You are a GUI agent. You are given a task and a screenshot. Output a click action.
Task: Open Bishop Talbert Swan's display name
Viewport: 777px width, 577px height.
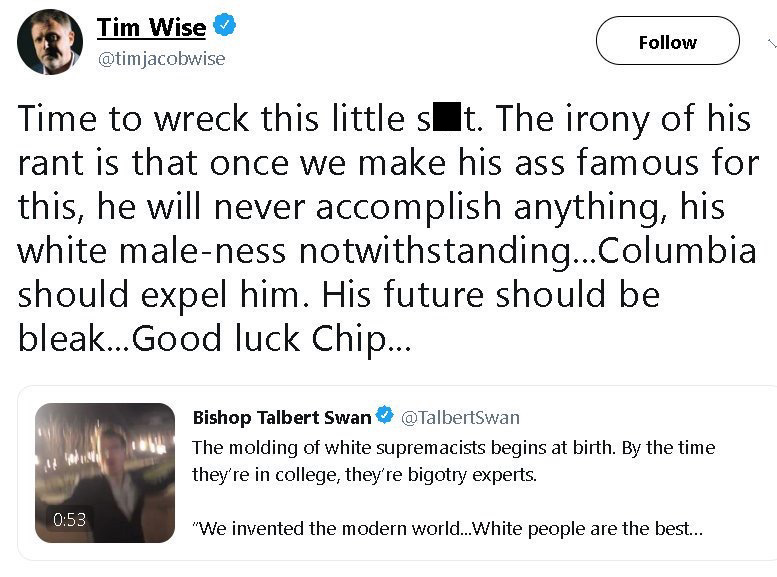pos(282,417)
